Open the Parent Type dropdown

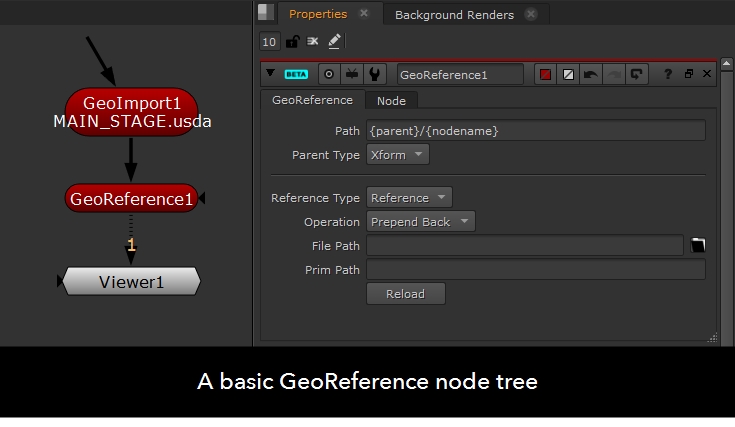tap(397, 155)
